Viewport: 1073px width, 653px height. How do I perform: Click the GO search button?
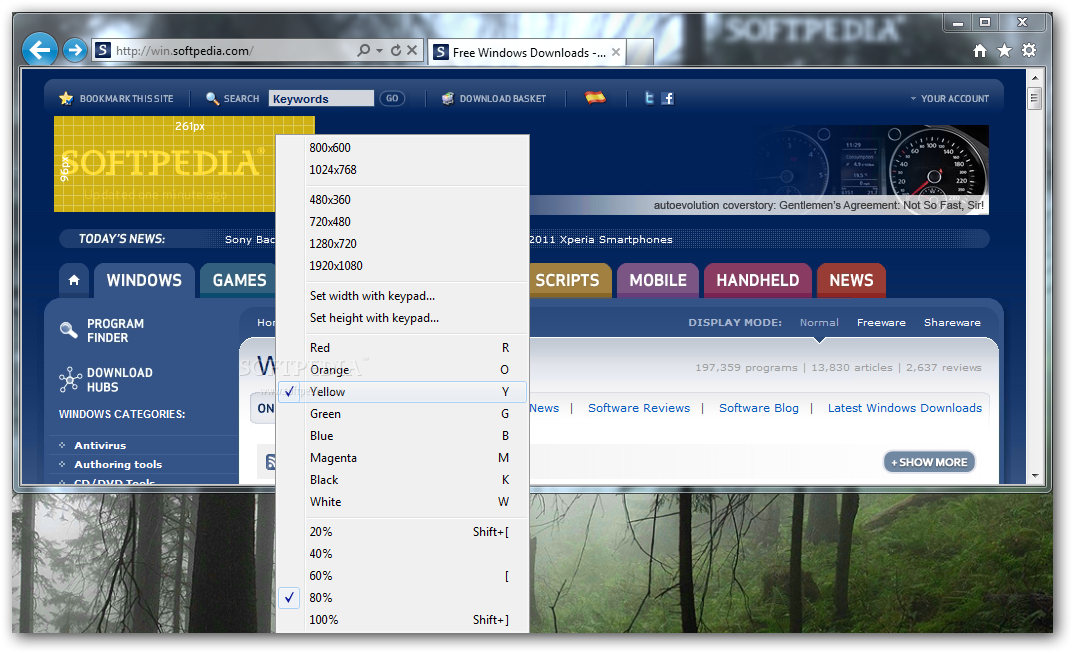392,99
